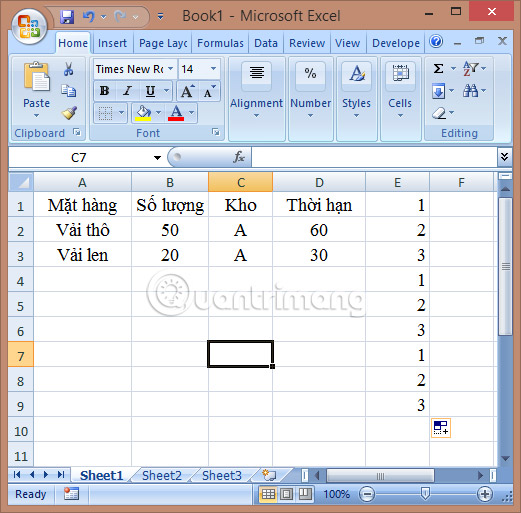Screen dimensions: 521x513
Task: Click the Paste clipboard icon
Action: coord(36,77)
